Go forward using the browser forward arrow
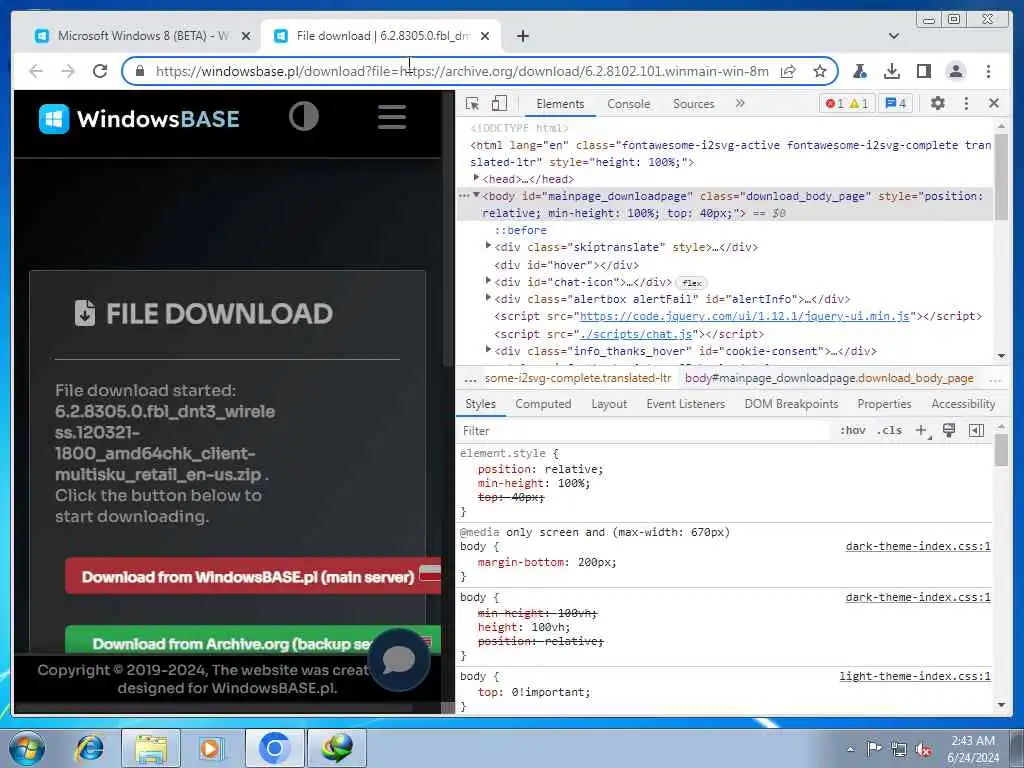 68,71
